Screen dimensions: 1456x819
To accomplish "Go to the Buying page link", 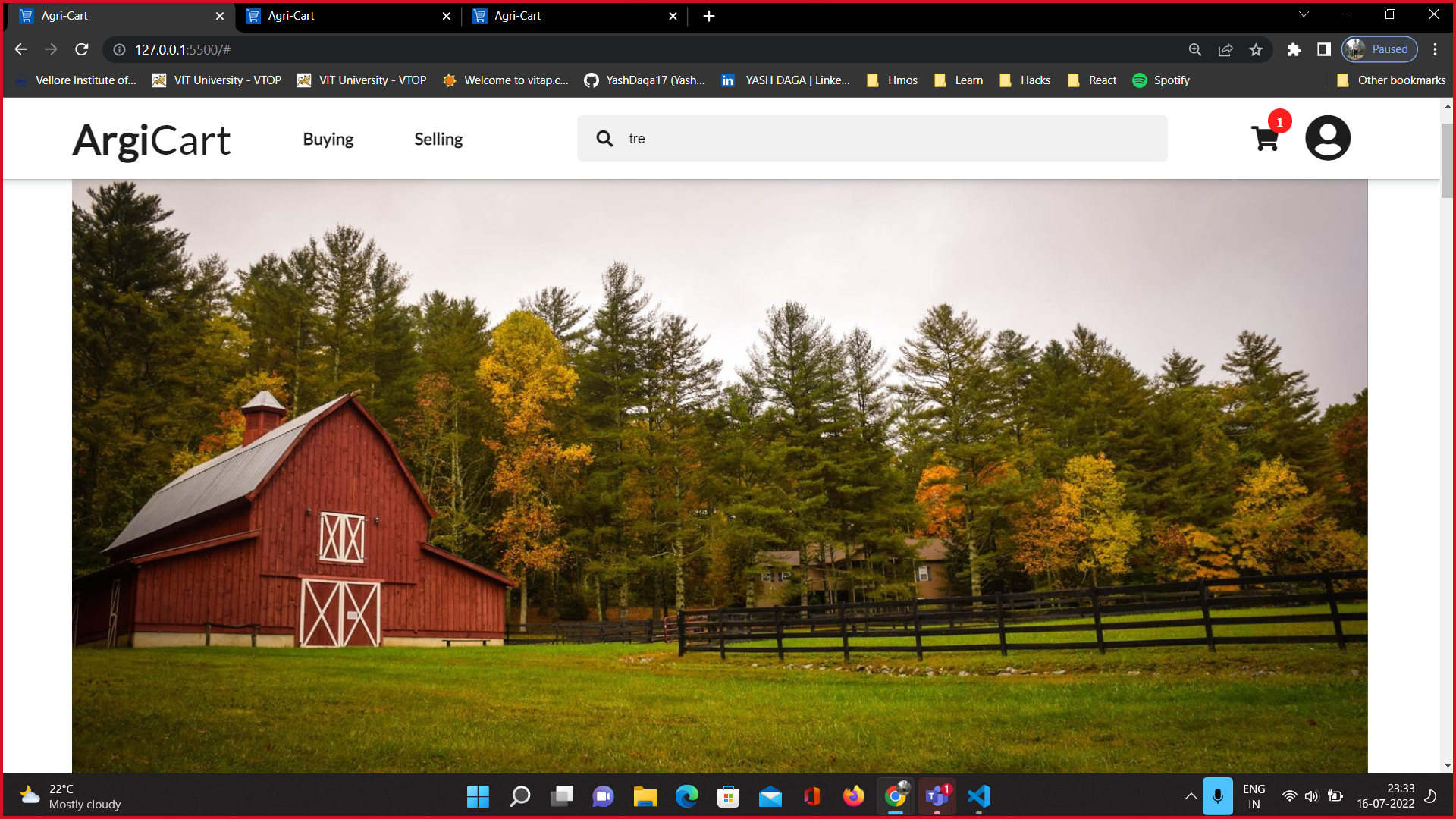I will [328, 140].
